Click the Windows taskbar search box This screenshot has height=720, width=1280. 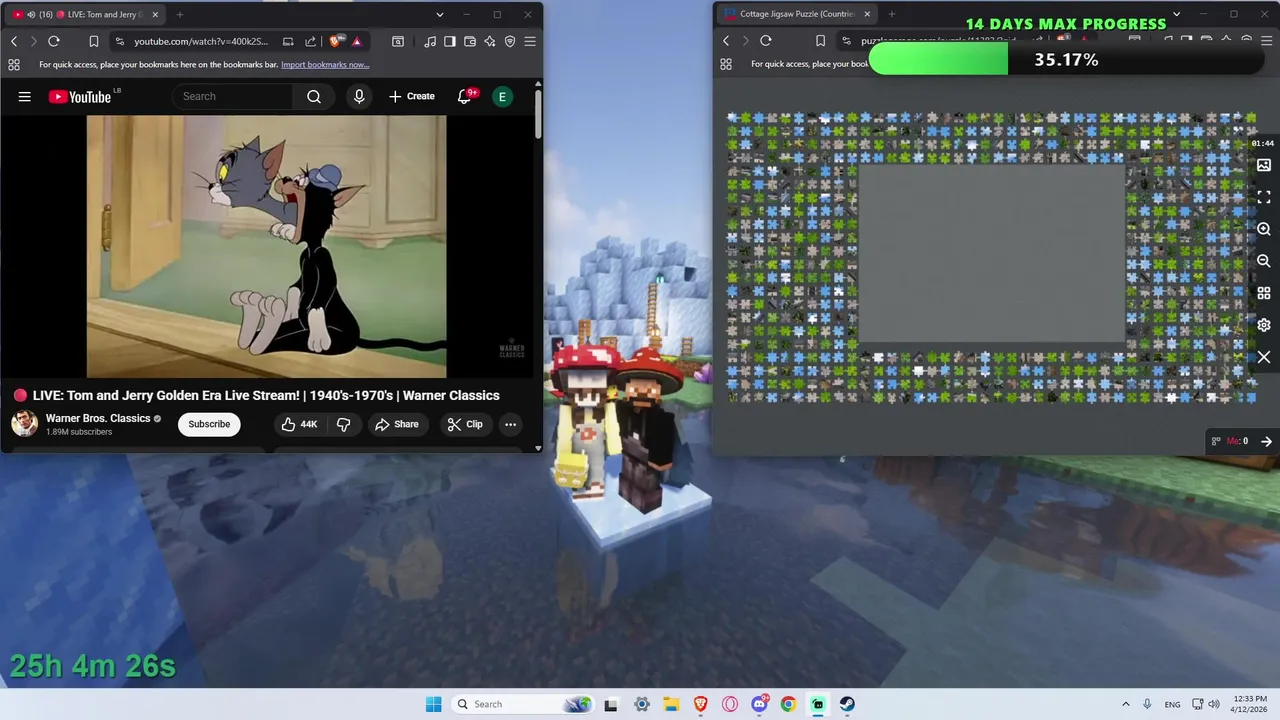(523, 704)
